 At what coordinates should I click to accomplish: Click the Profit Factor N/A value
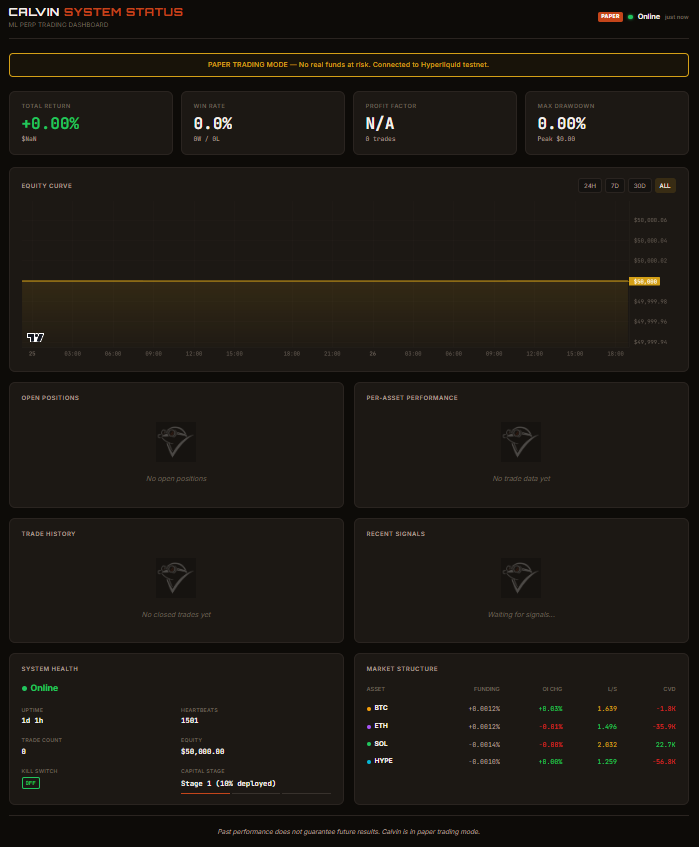(x=380, y=124)
